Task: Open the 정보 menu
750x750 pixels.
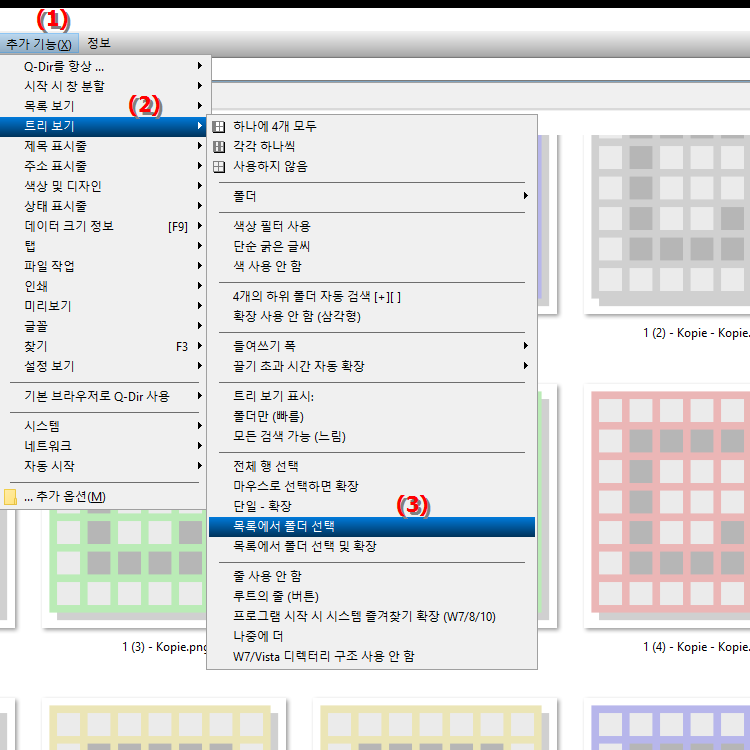Action: click(x=99, y=44)
